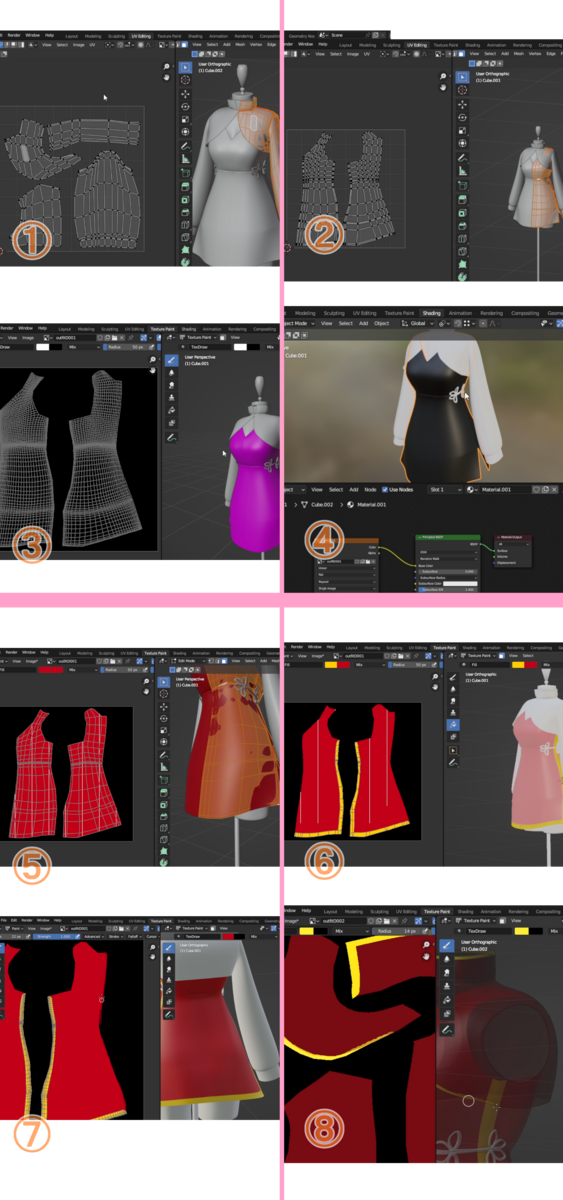Viewport: 563px width, 1200px height.
Task: Open the Edit Mode dropdown in screenshot 5 viewport
Action: tap(190, 661)
